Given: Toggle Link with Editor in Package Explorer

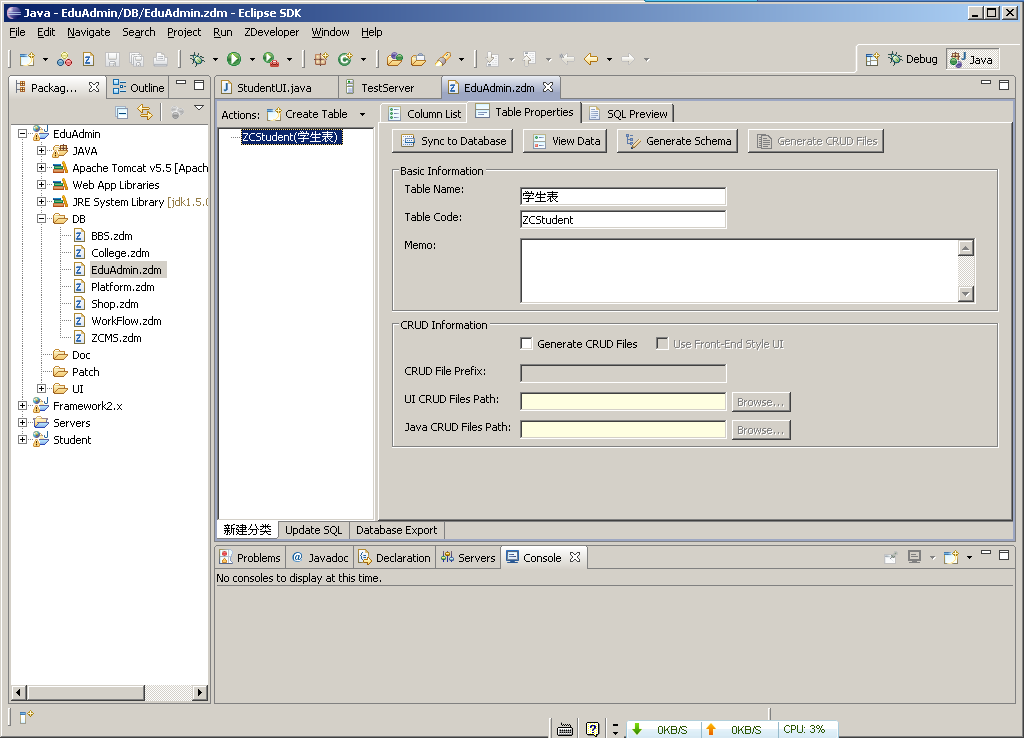Looking at the screenshot, I should pos(145,112).
